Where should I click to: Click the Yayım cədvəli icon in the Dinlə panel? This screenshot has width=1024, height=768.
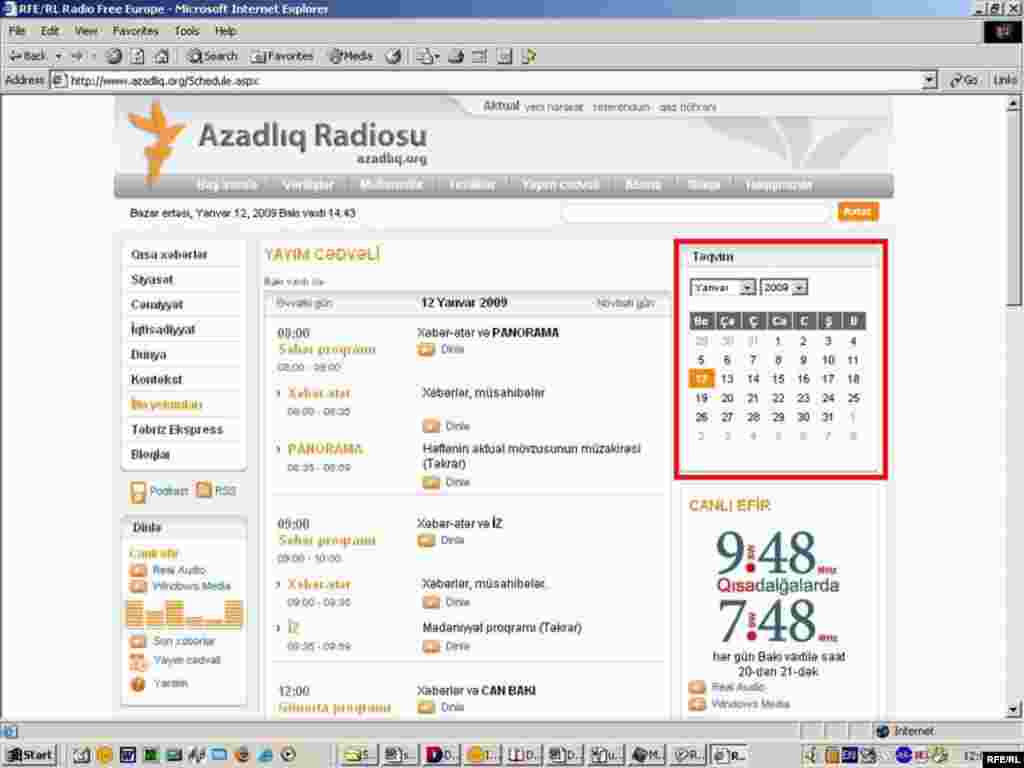[135, 661]
